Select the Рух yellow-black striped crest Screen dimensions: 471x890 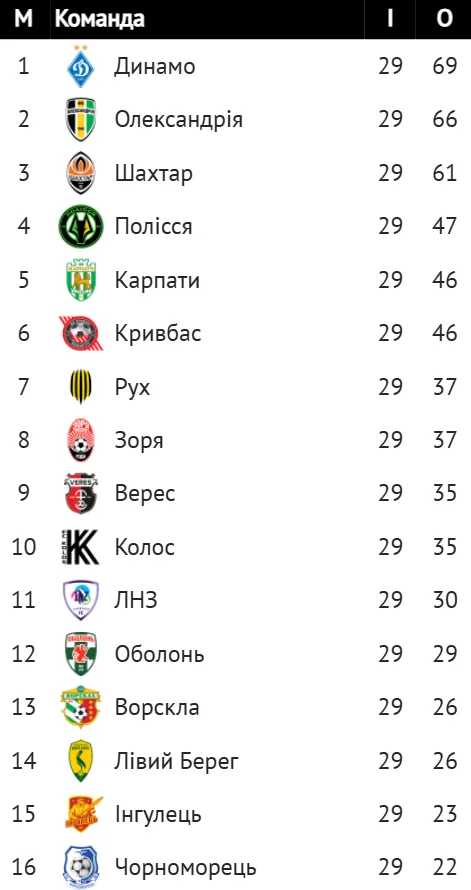(x=81, y=387)
